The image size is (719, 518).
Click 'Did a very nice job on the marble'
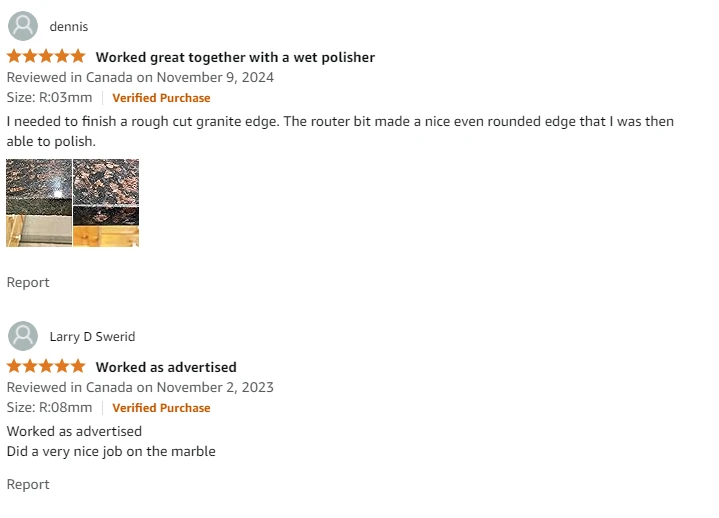[x=111, y=452]
